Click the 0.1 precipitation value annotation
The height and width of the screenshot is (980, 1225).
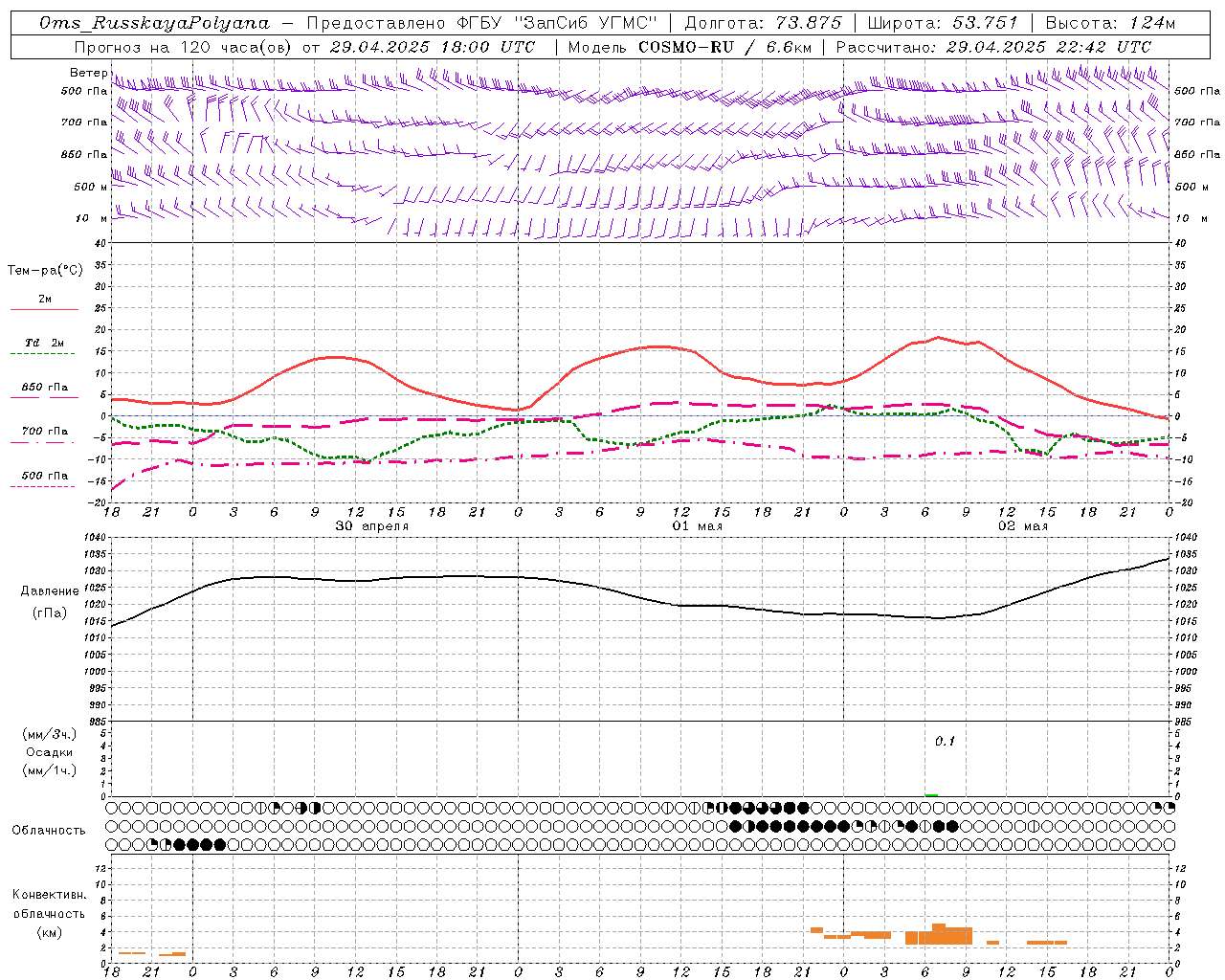[x=945, y=741]
